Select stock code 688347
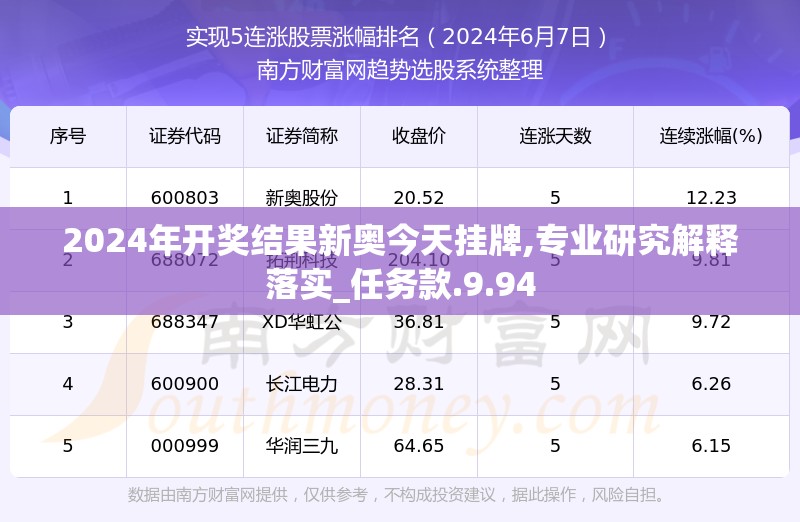This screenshot has width=800, height=522. (x=185, y=322)
